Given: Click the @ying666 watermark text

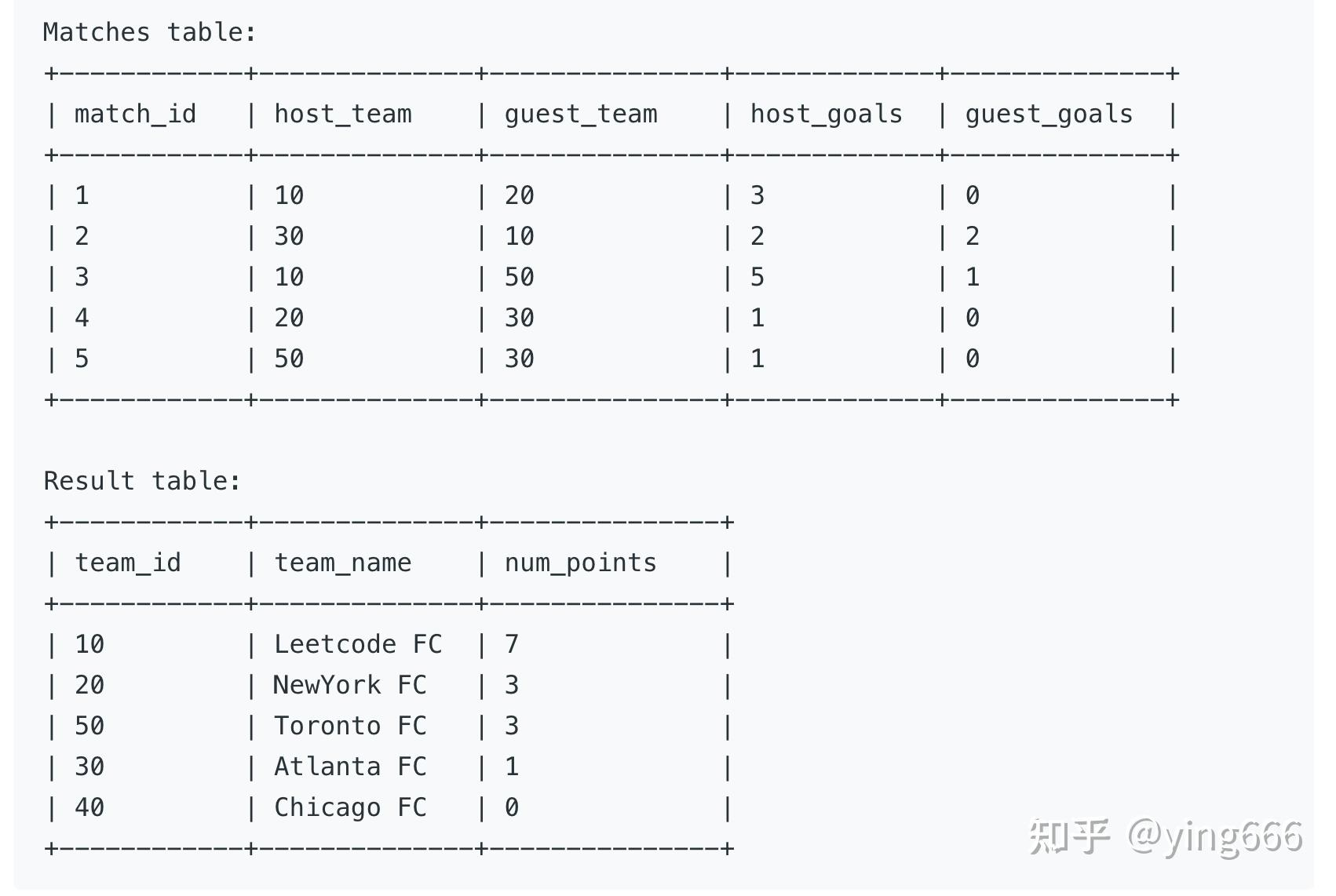Looking at the screenshot, I should 1215,836.
